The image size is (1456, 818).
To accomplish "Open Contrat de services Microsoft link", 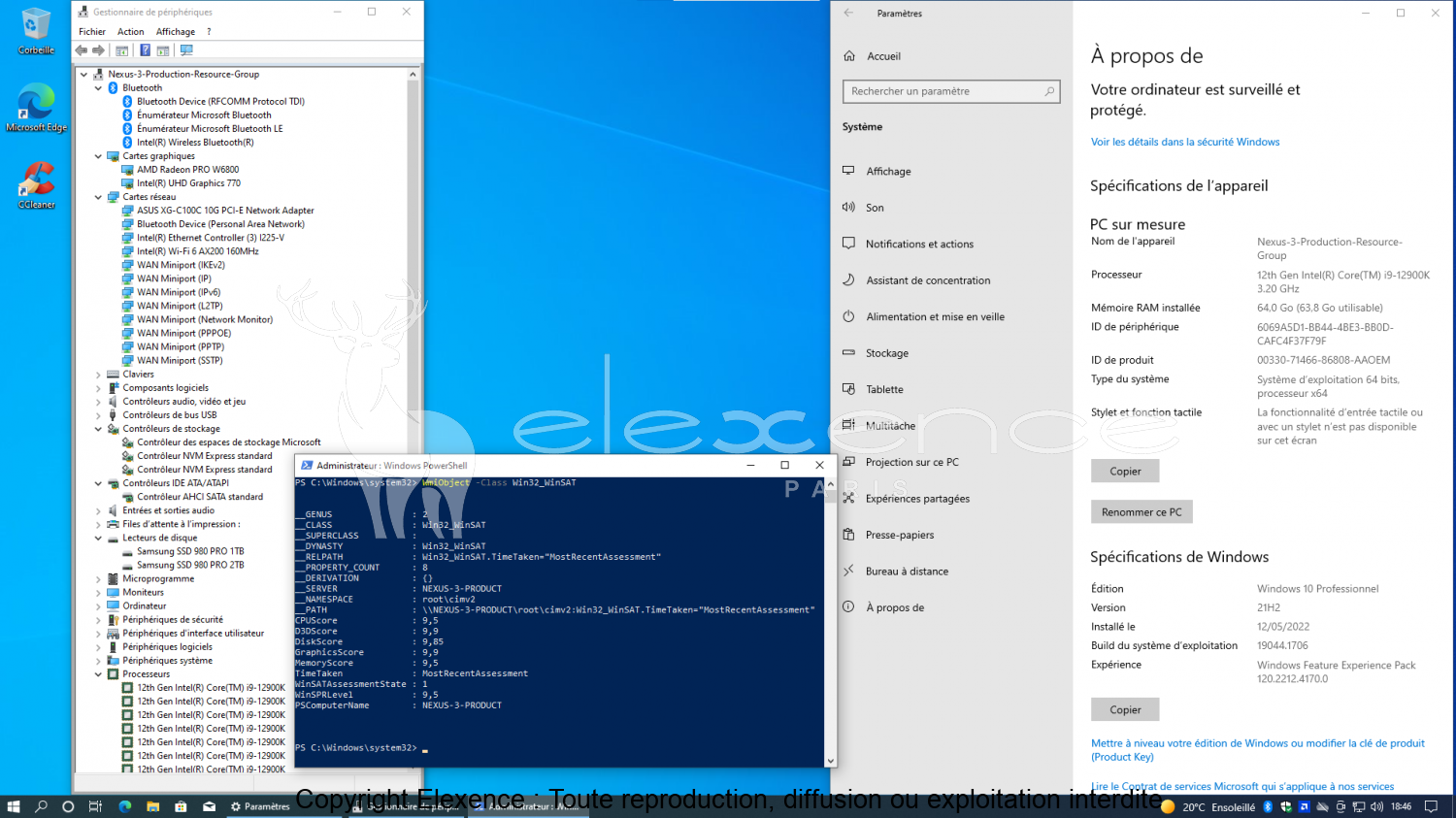I will pos(1242,787).
